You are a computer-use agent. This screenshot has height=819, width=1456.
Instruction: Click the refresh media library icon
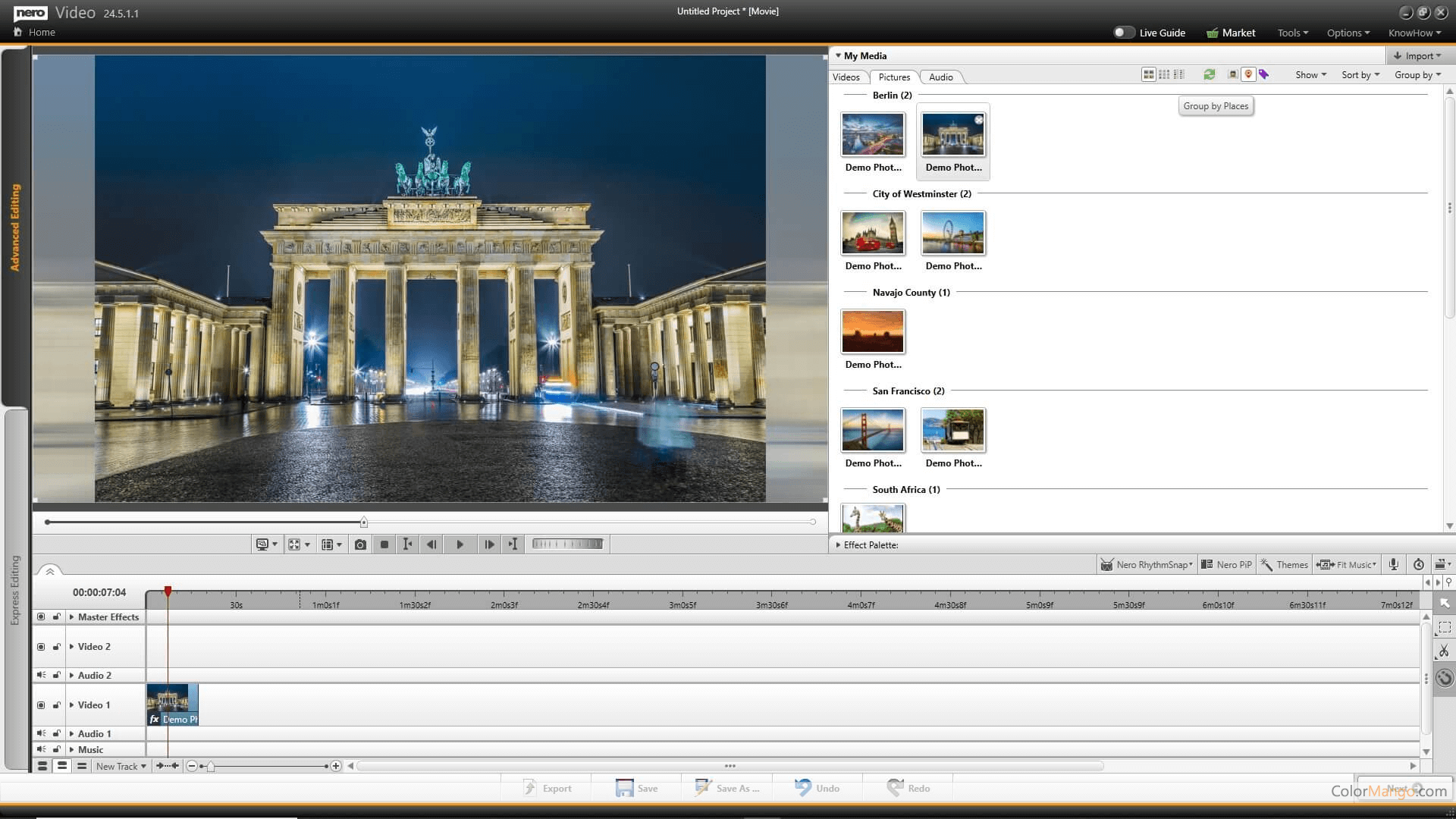(1210, 74)
